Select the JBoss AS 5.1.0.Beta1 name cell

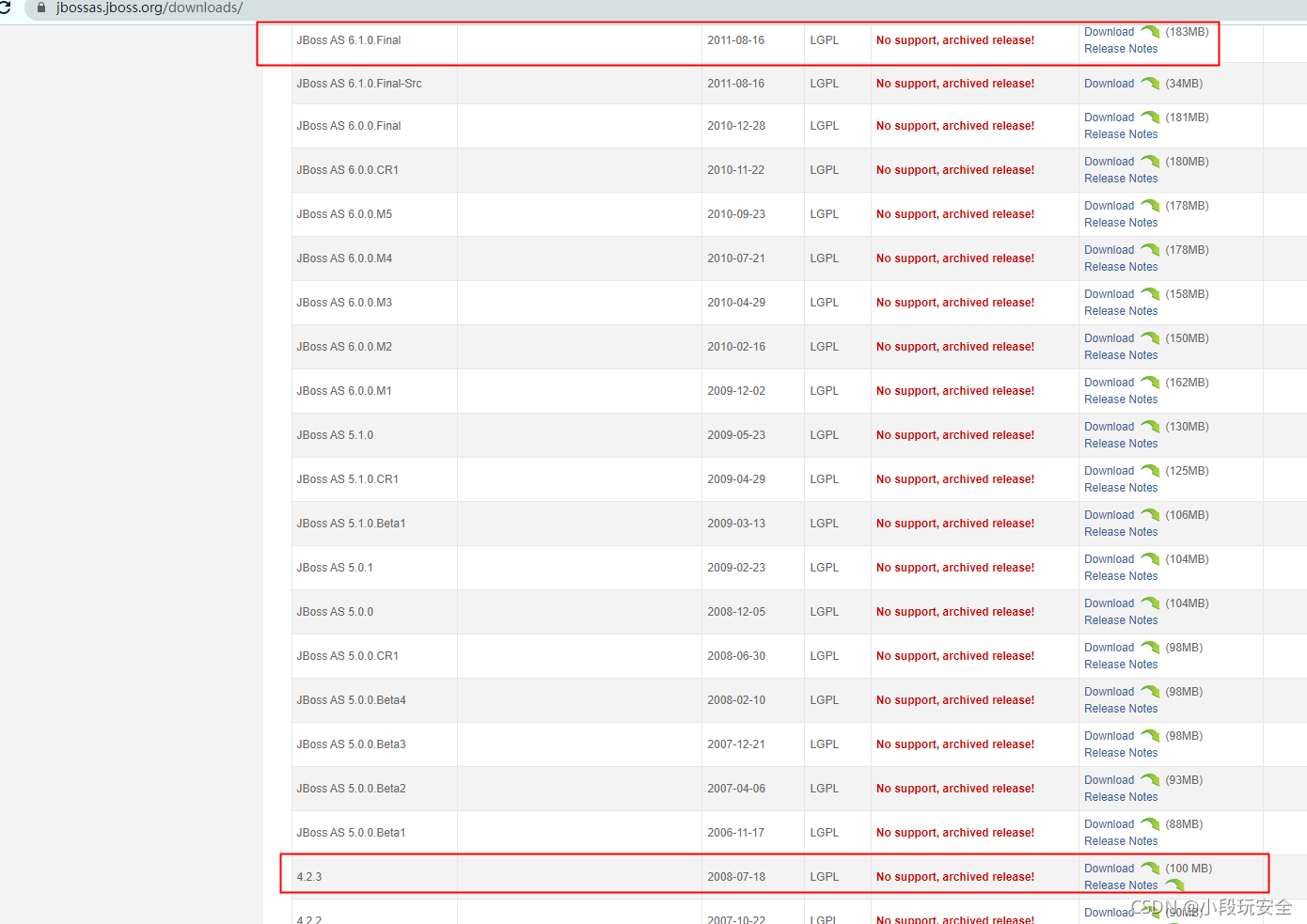coord(374,524)
